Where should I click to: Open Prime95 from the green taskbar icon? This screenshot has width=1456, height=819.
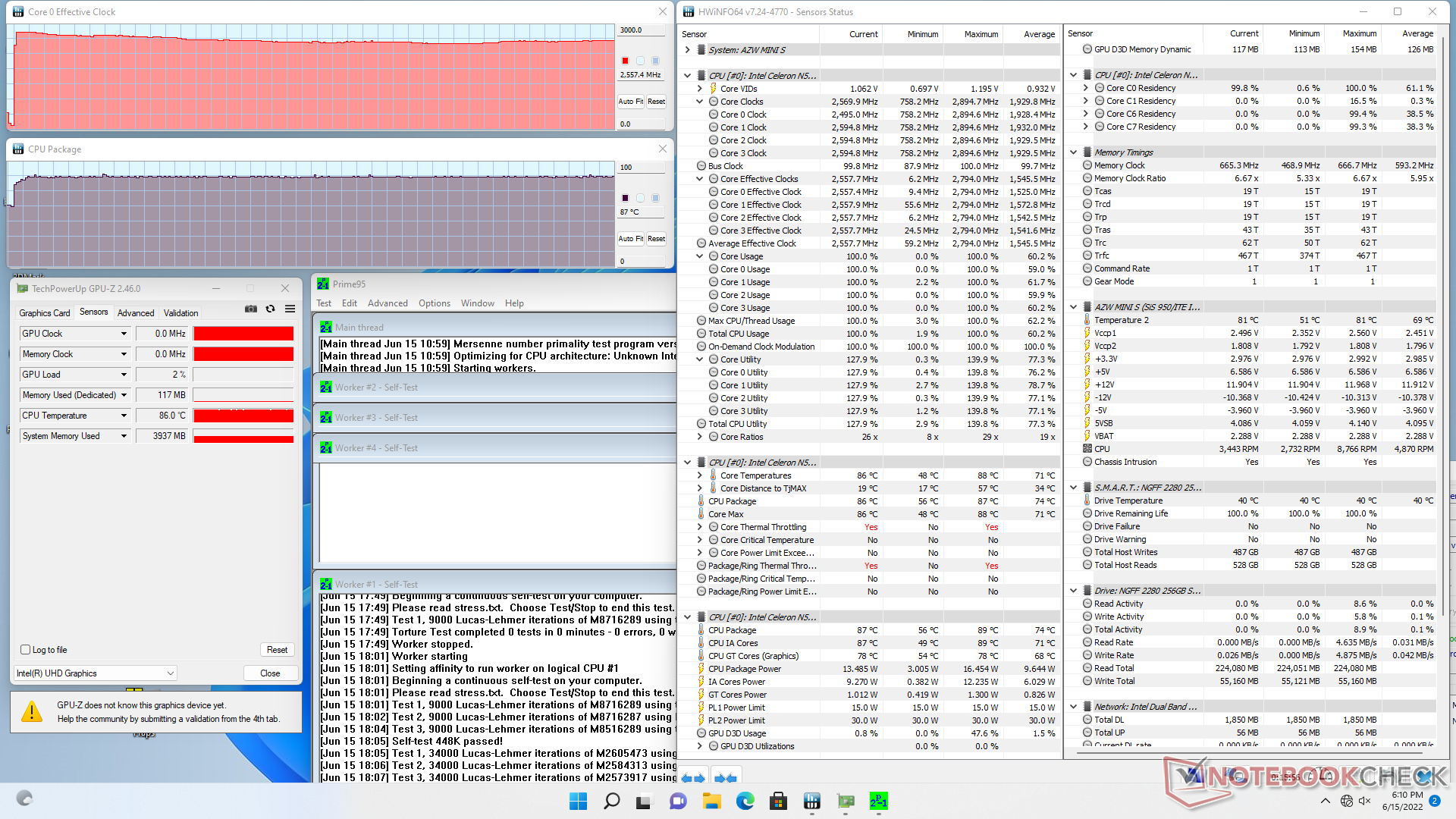(x=879, y=801)
